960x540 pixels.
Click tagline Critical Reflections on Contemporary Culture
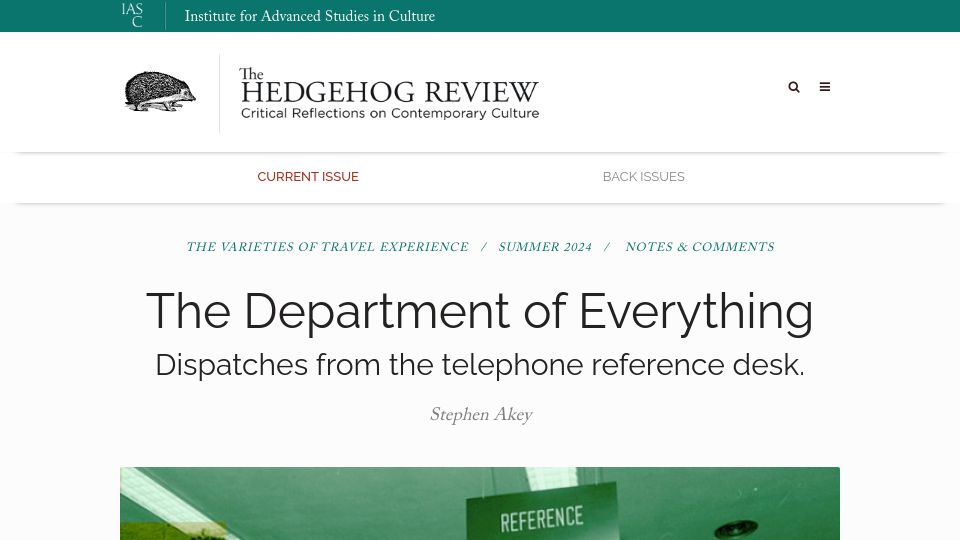tap(390, 113)
